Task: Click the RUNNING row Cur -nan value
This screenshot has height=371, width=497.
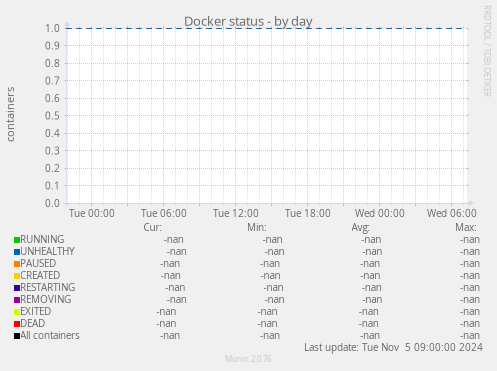Action: click(174, 240)
